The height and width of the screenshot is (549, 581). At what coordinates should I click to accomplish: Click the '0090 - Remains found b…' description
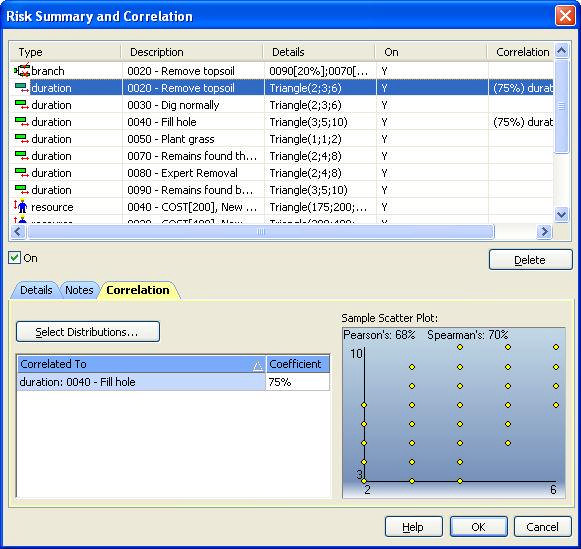(x=190, y=190)
